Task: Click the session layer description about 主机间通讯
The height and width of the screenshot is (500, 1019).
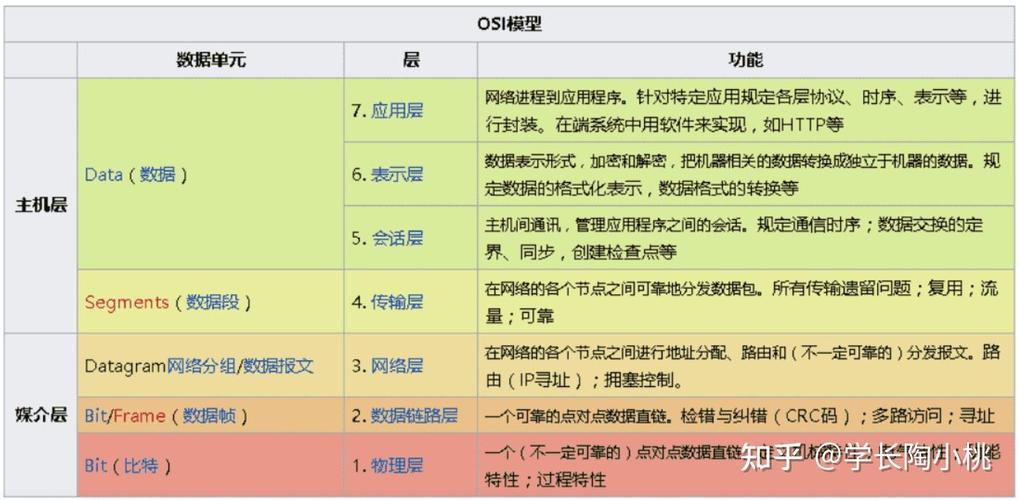Action: coord(733,238)
